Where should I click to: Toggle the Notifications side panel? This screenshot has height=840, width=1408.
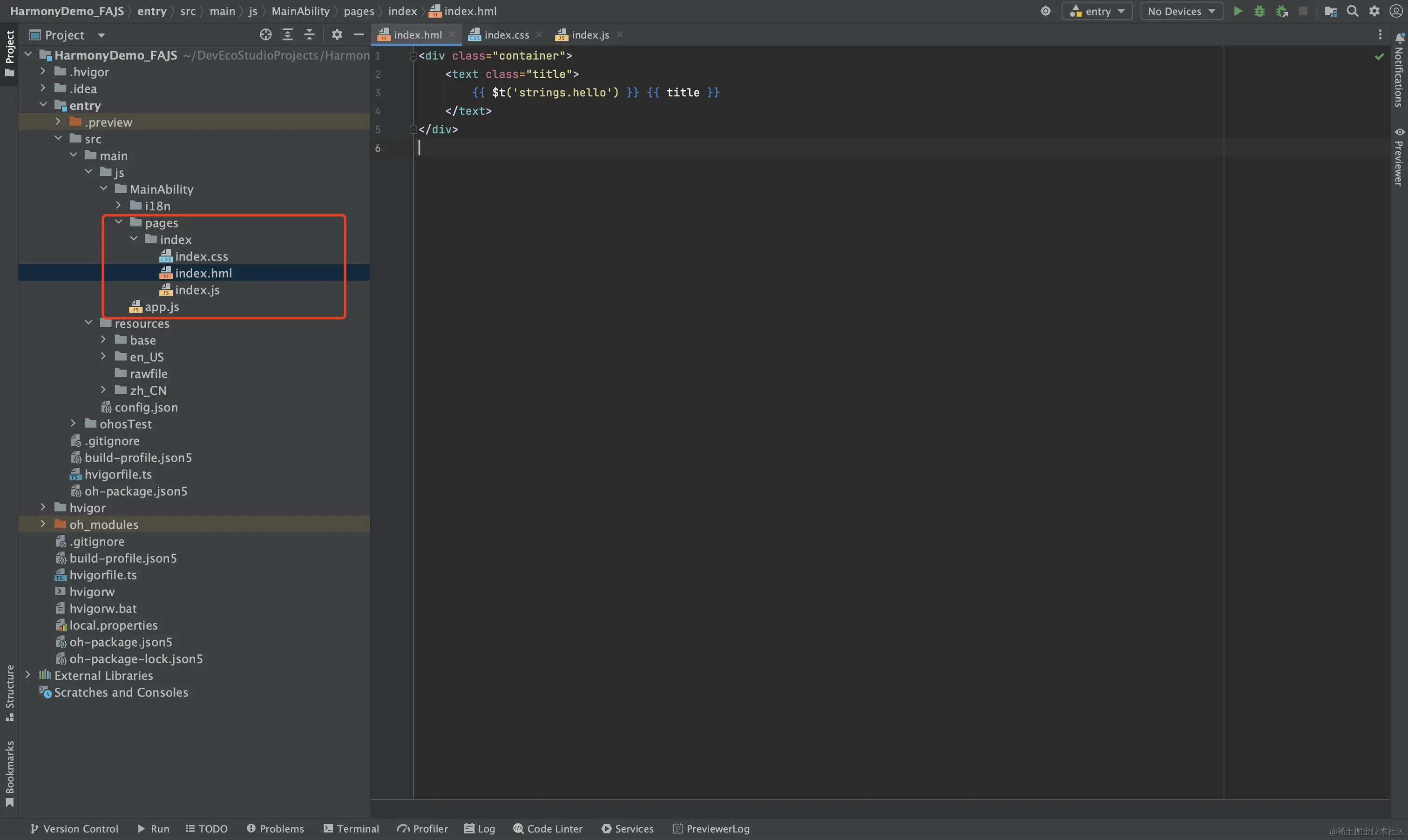(1399, 71)
